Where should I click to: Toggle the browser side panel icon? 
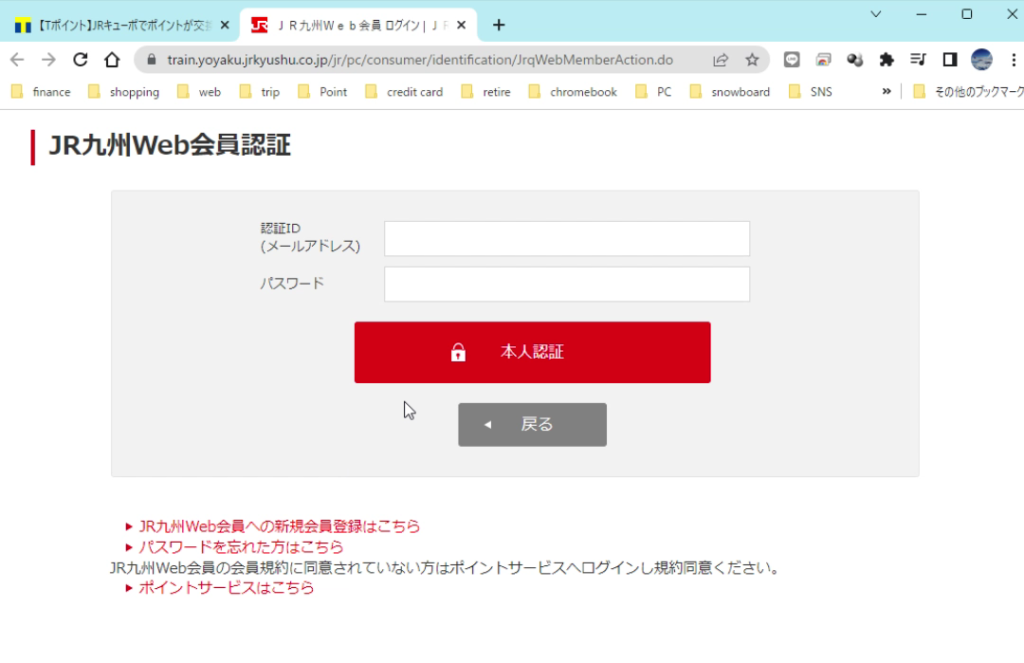coord(950,60)
